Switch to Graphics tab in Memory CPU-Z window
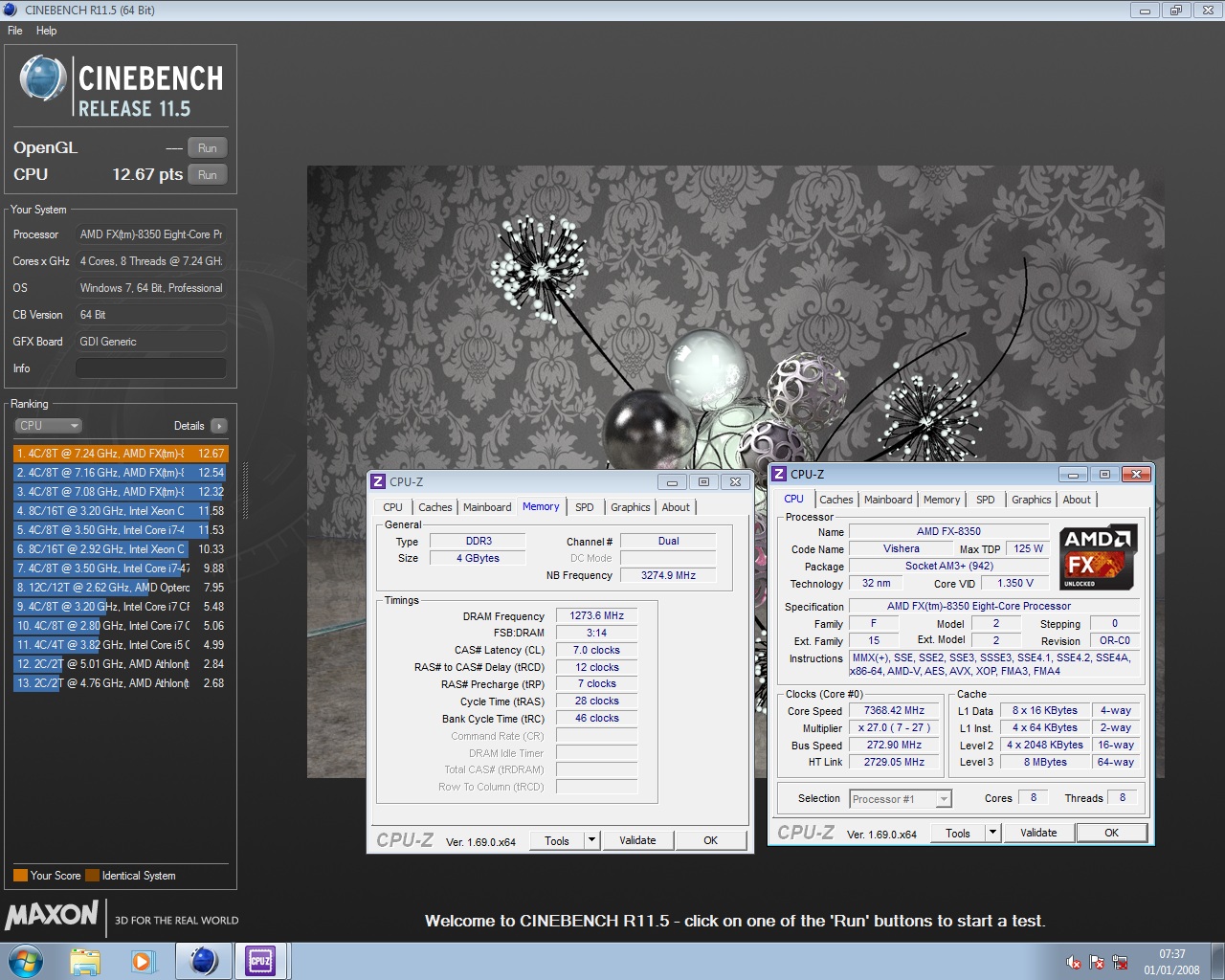 click(x=631, y=507)
